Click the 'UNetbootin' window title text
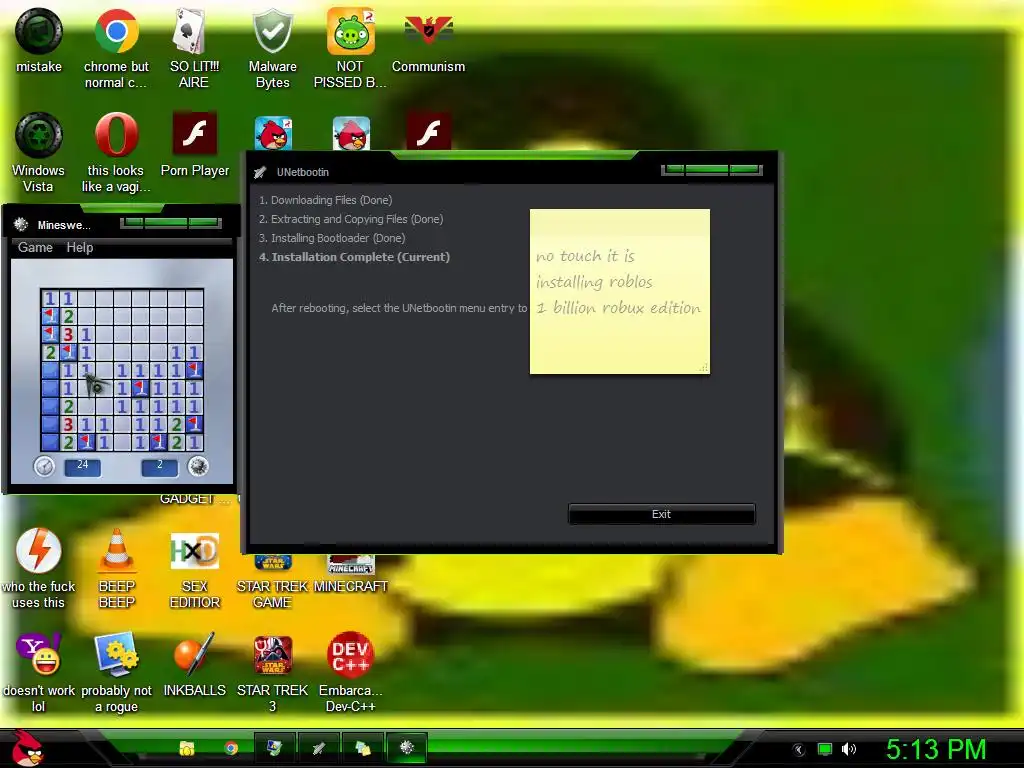This screenshot has height=768, width=1024. 302,172
